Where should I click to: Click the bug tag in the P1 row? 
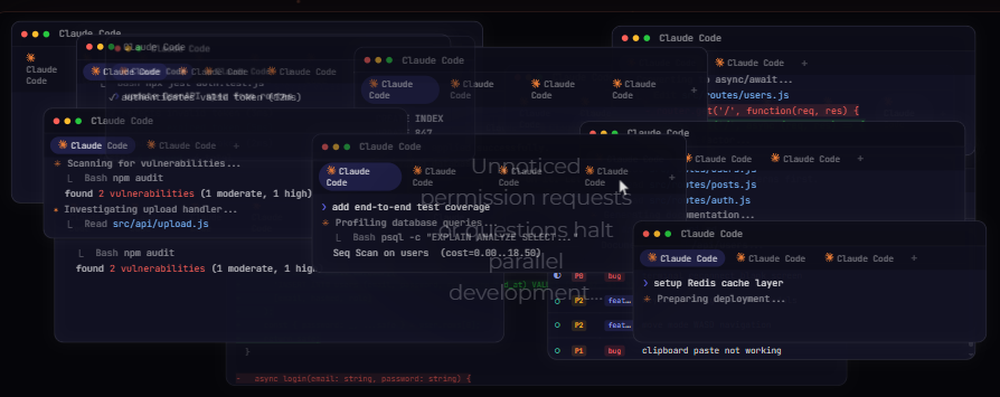click(x=614, y=350)
